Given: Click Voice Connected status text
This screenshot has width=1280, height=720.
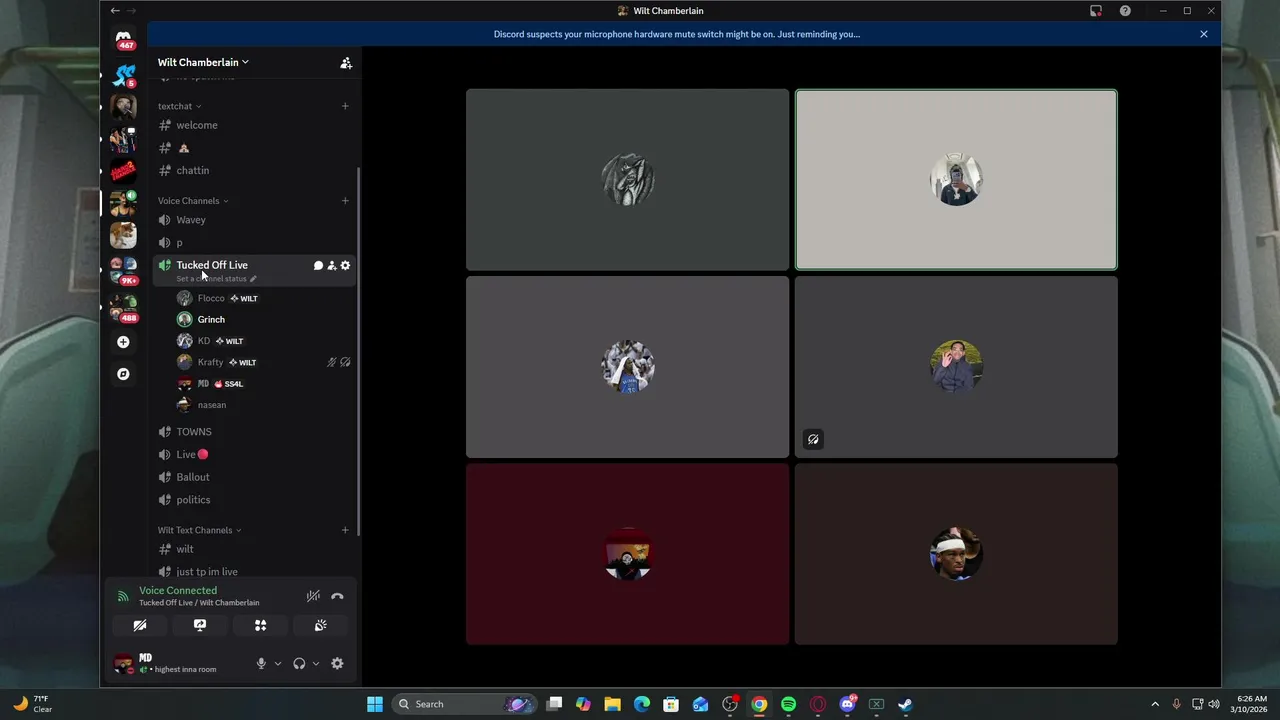Looking at the screenshot, I should point(178,590).
